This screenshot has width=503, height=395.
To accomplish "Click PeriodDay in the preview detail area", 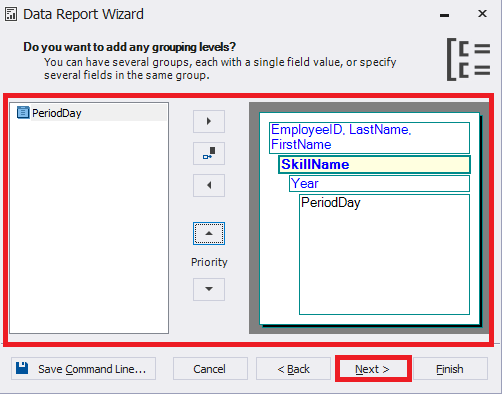I will (331, 203).
